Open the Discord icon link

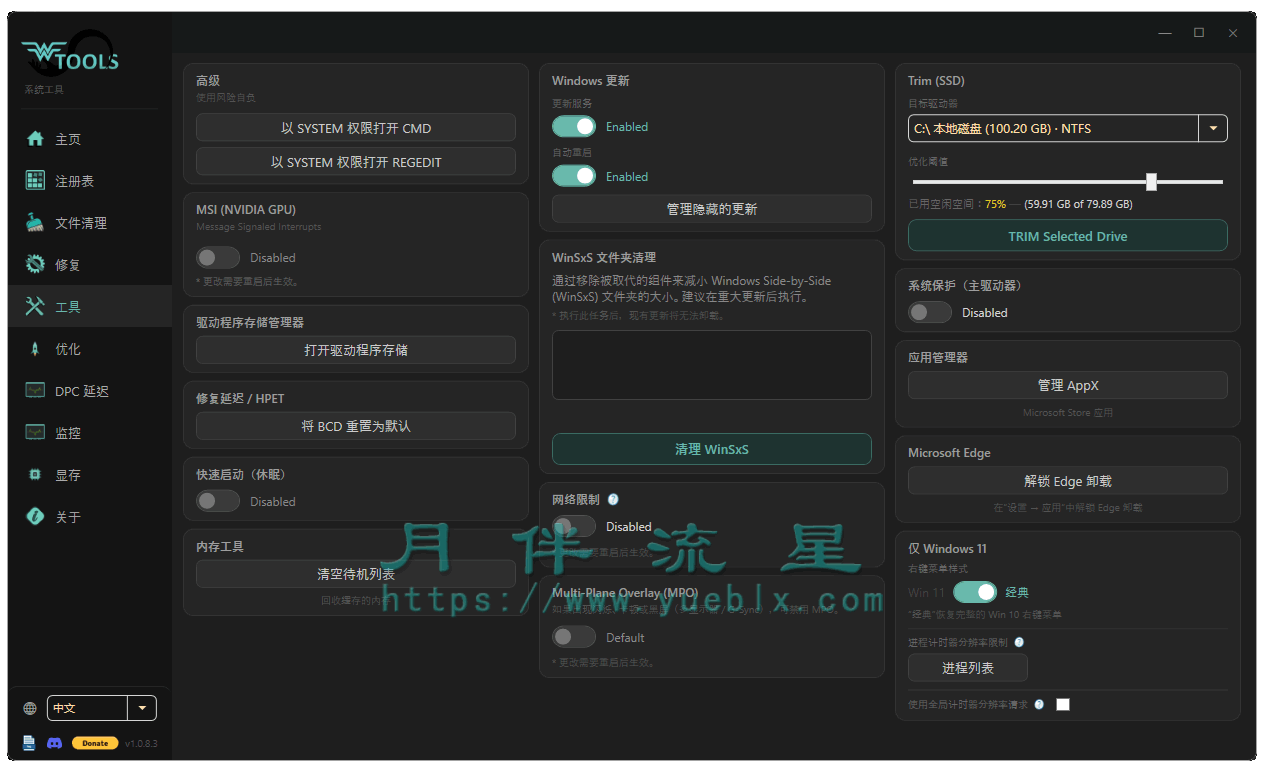(x=55, y=743)
